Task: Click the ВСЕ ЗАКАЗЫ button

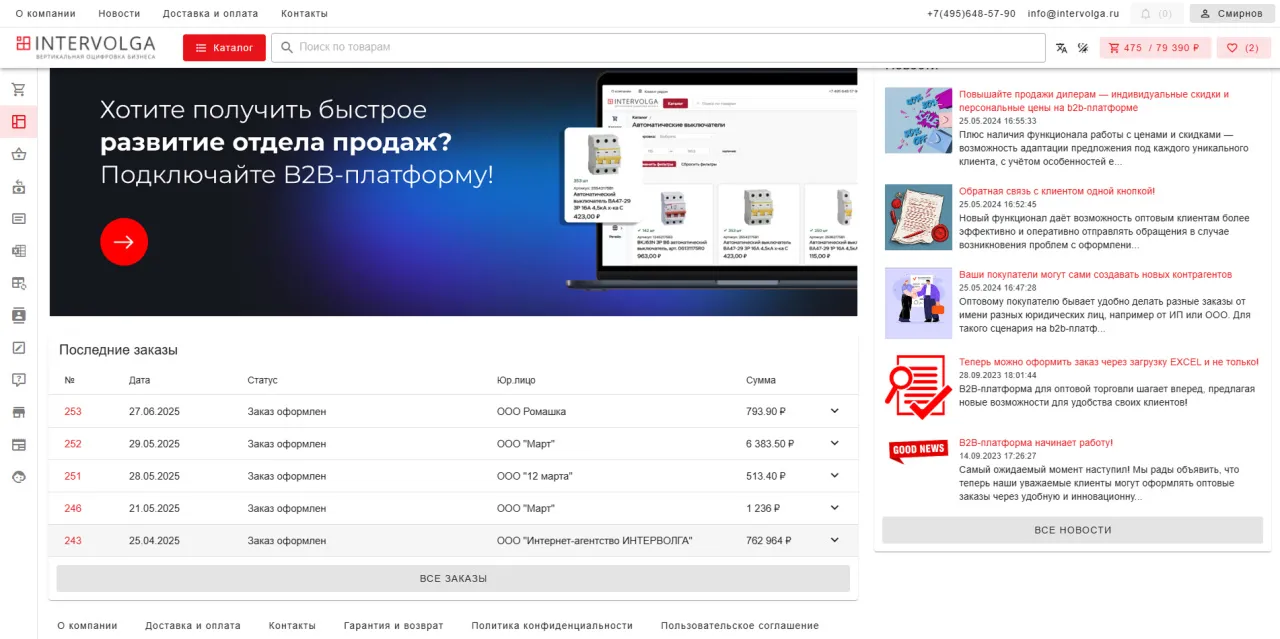Action: pos(453,578)
